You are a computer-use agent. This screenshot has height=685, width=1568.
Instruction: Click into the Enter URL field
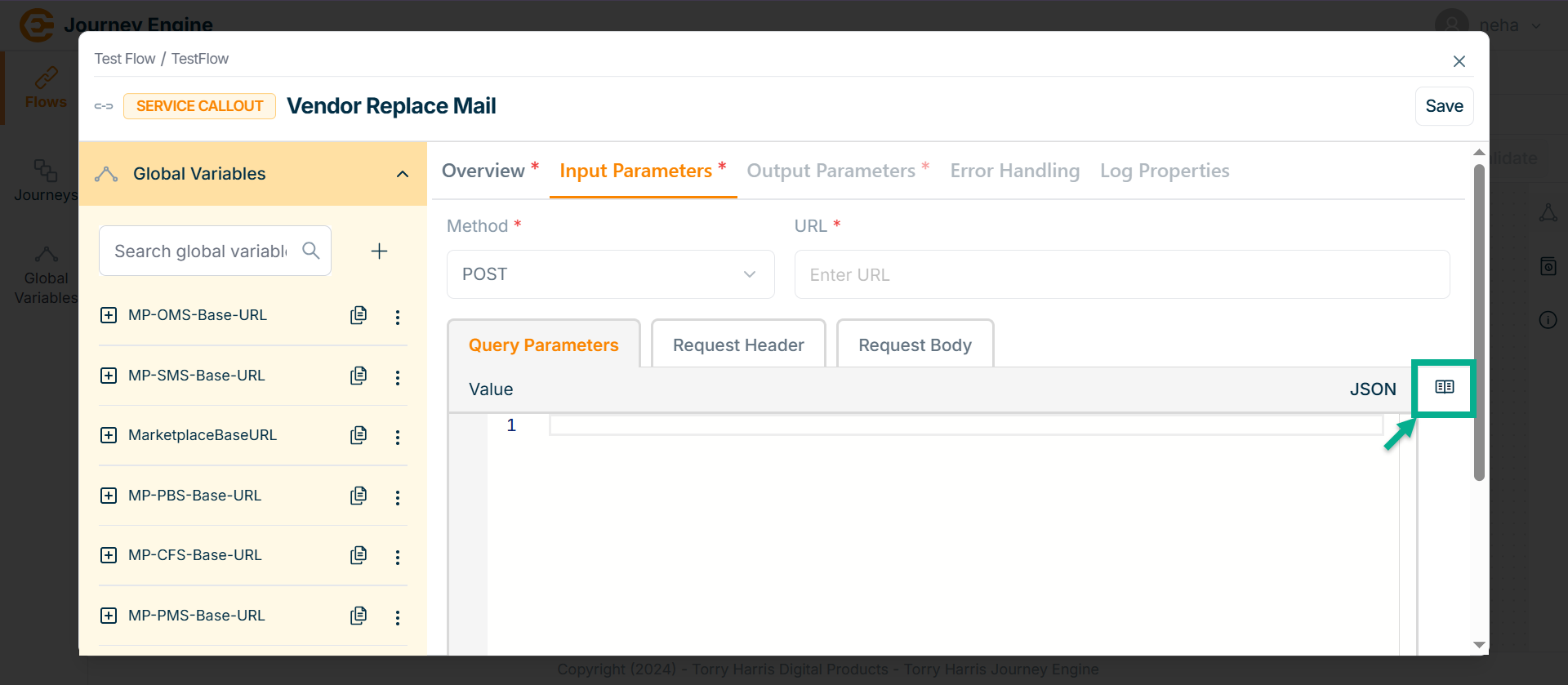coord(1121,275)
